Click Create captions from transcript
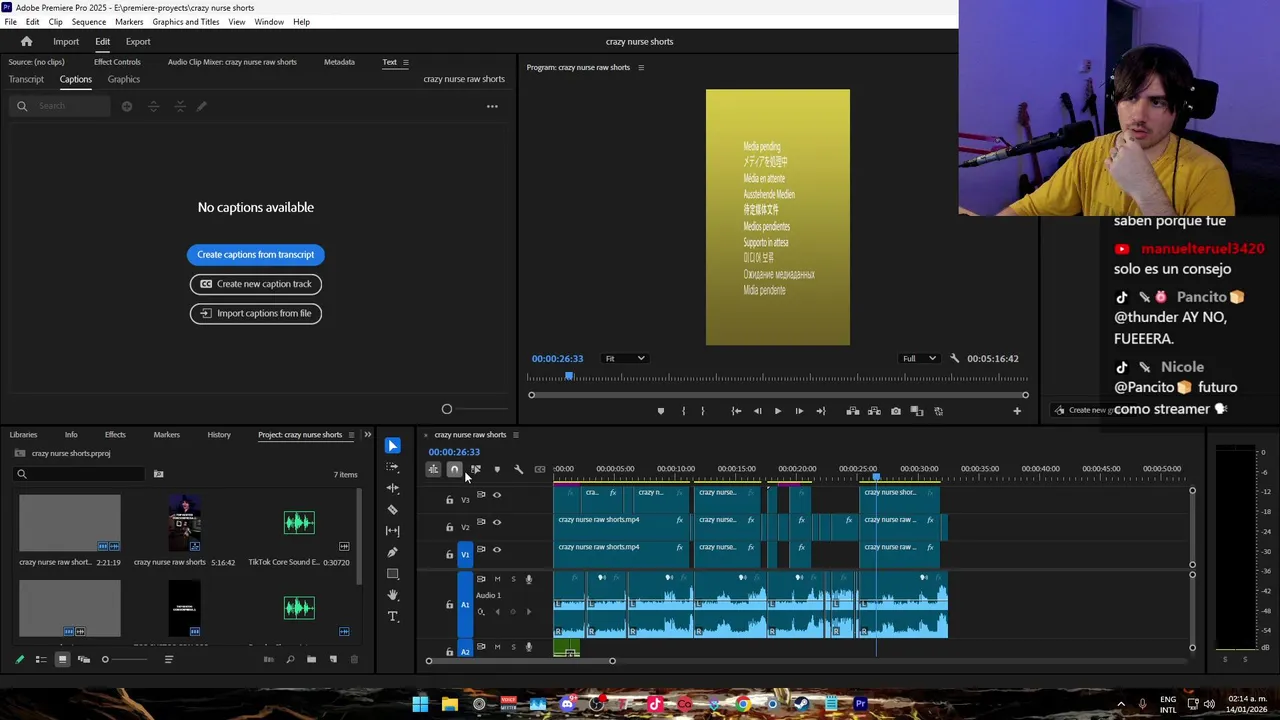This screenshot has width=1280, height=720. 256,255
